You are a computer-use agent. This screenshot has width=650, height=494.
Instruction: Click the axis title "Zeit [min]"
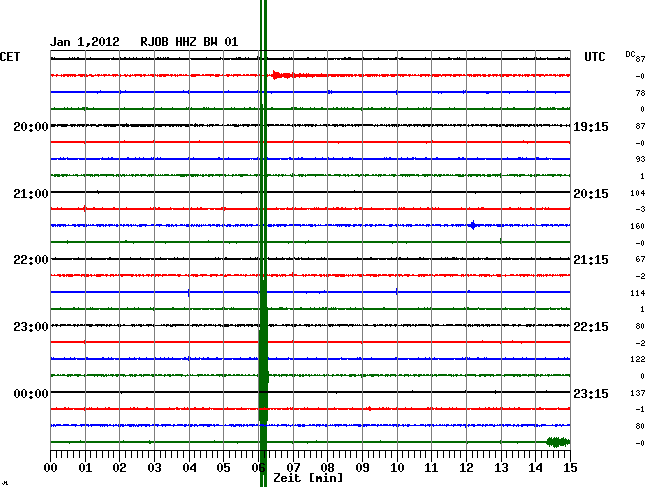click(308, 478)
